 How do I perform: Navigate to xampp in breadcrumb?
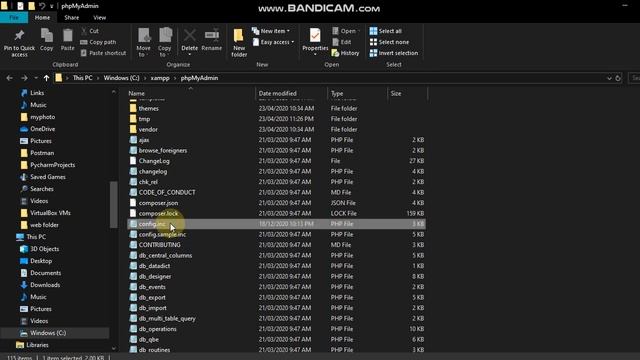[160, 78]
